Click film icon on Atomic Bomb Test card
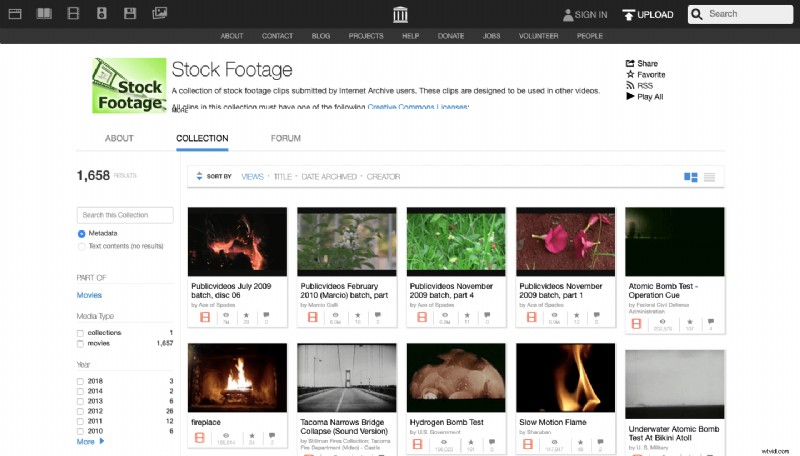 (x=636, y=324)
